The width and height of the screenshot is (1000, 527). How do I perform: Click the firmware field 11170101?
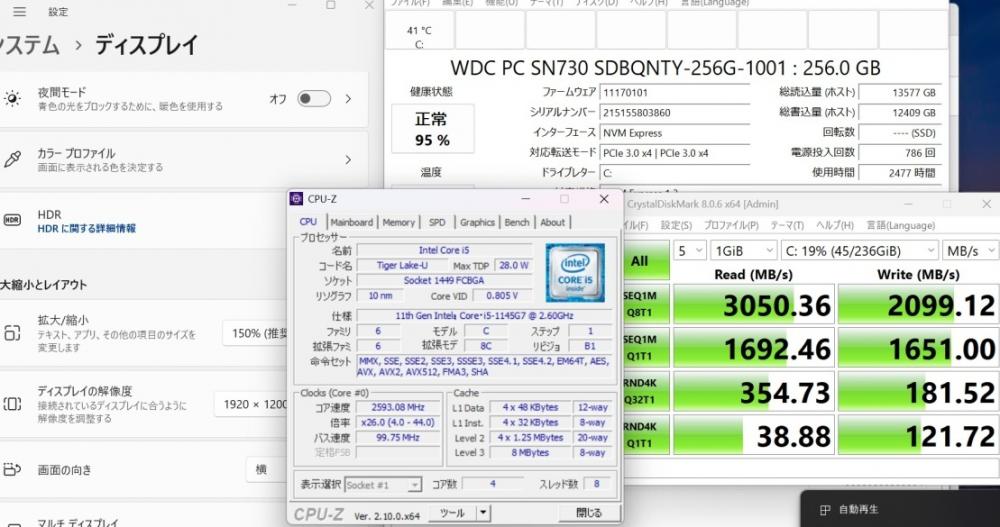[x=675, y=93]
